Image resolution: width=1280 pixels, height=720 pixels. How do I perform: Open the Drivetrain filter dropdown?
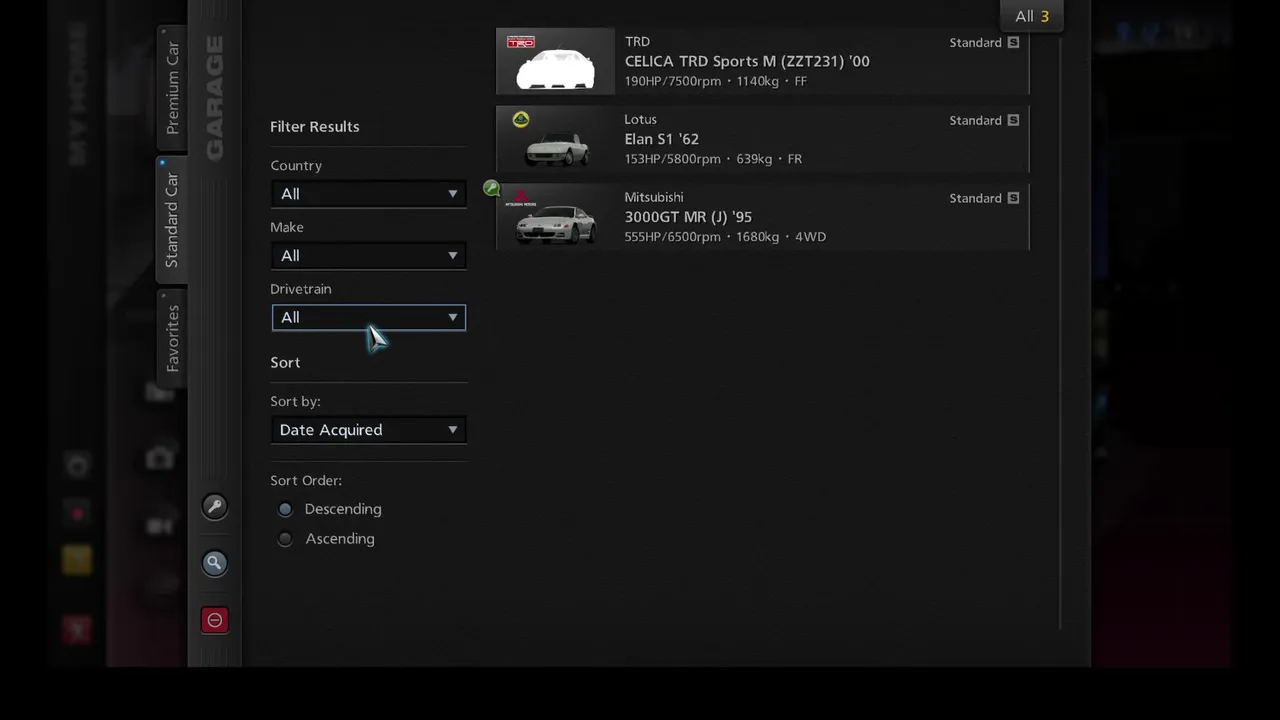click(x=369, y=318)
